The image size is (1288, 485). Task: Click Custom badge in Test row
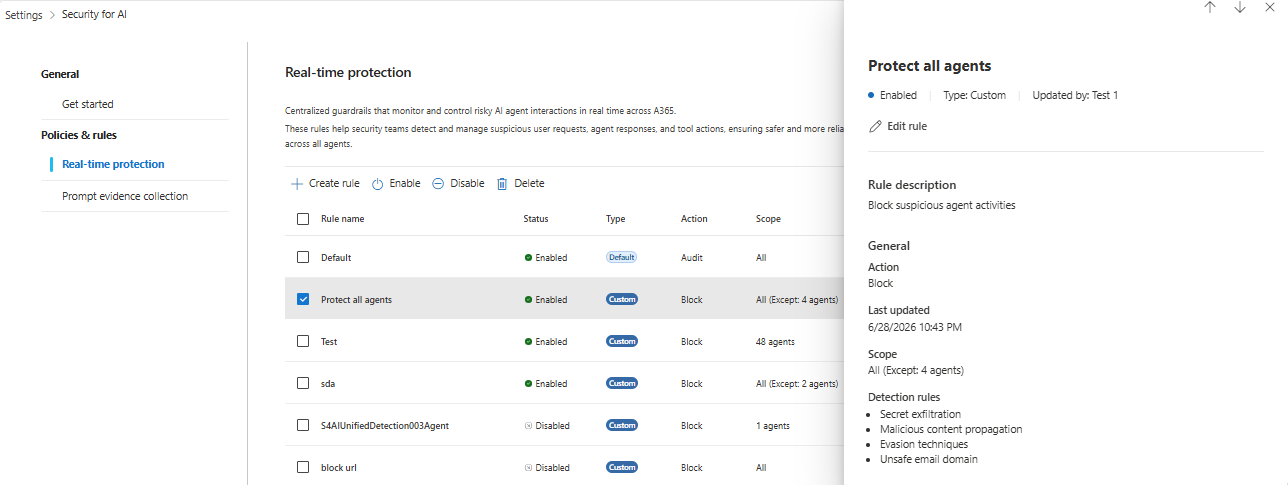point(622,341)
